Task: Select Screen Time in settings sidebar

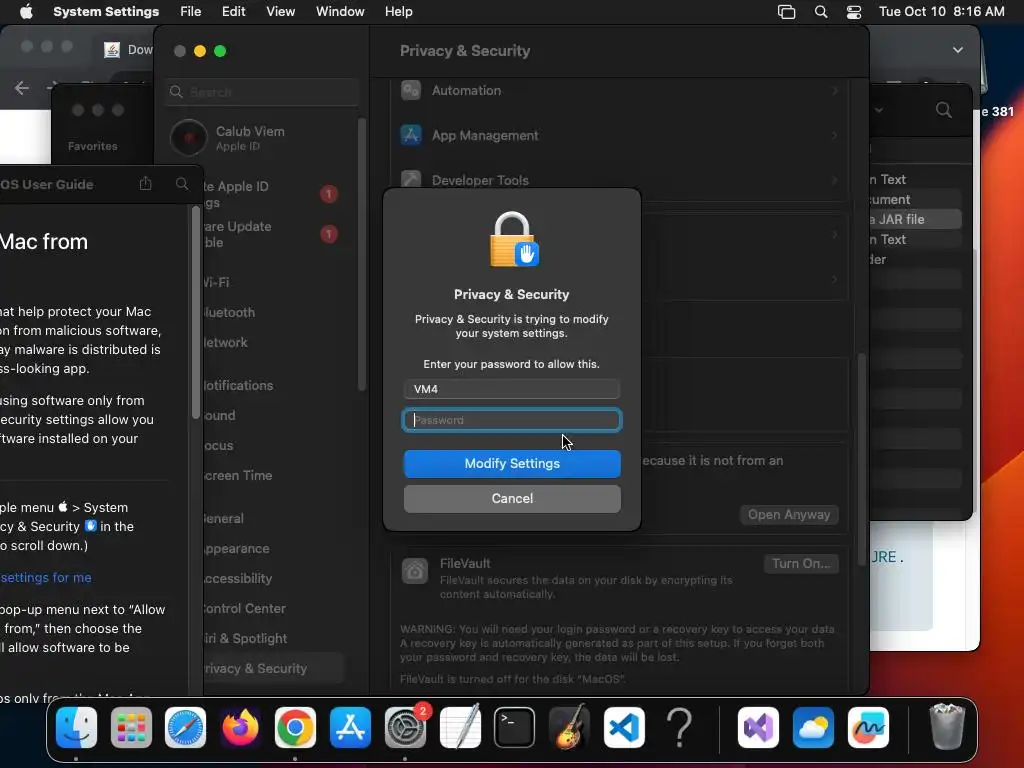Action: coord(238,475)
